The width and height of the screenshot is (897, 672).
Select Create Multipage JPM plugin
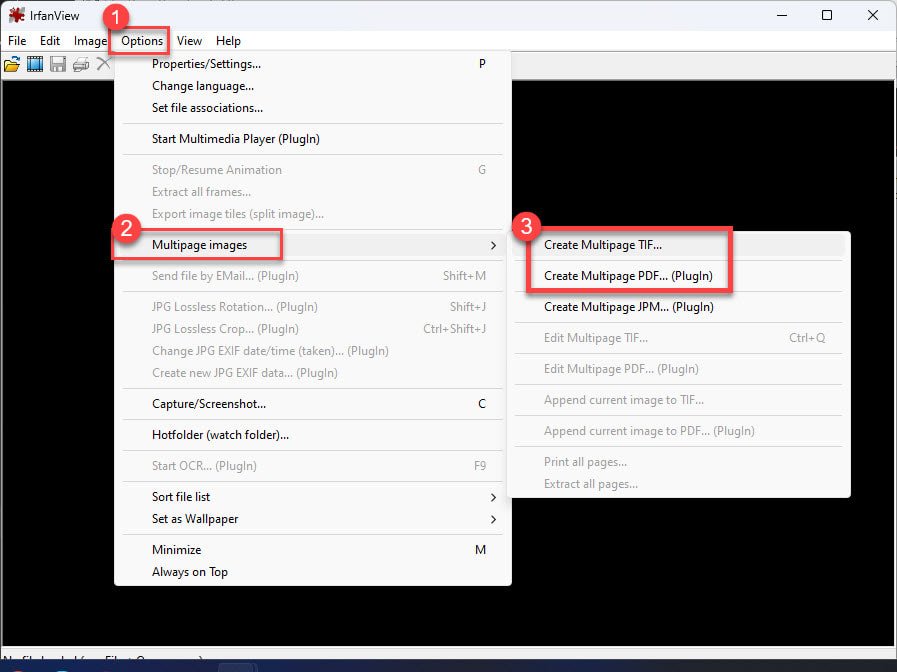678,307
